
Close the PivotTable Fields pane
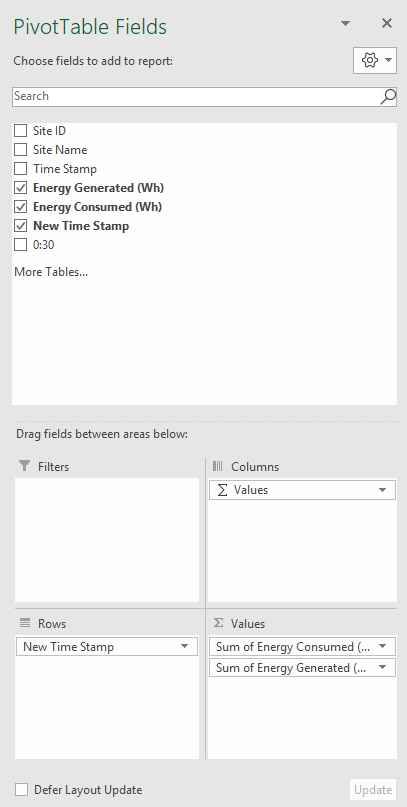(387, 23)
